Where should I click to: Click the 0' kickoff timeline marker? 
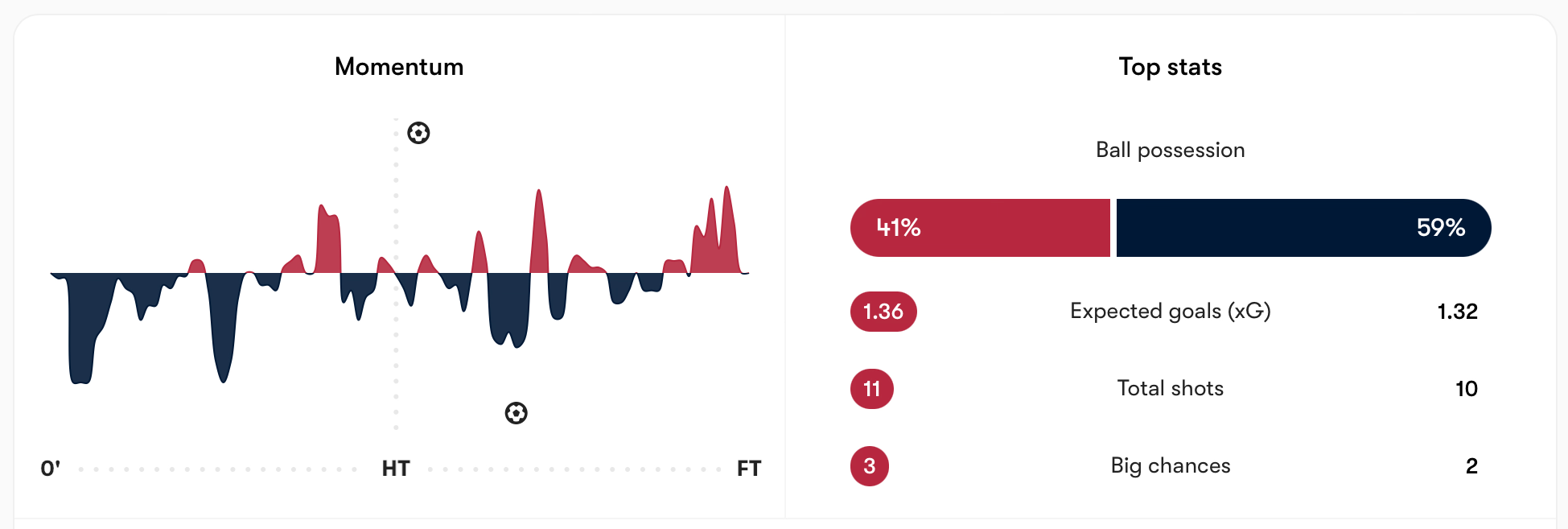pyautogui.click(x=51, y=469)
